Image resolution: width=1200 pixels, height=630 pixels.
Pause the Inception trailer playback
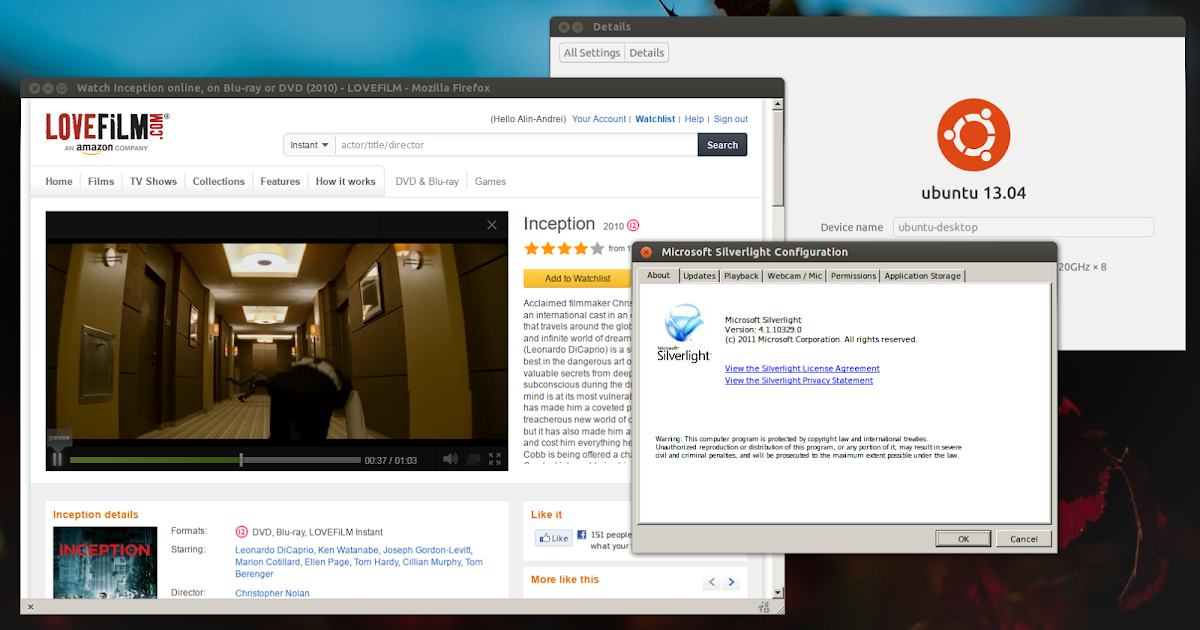coord(57,458)
